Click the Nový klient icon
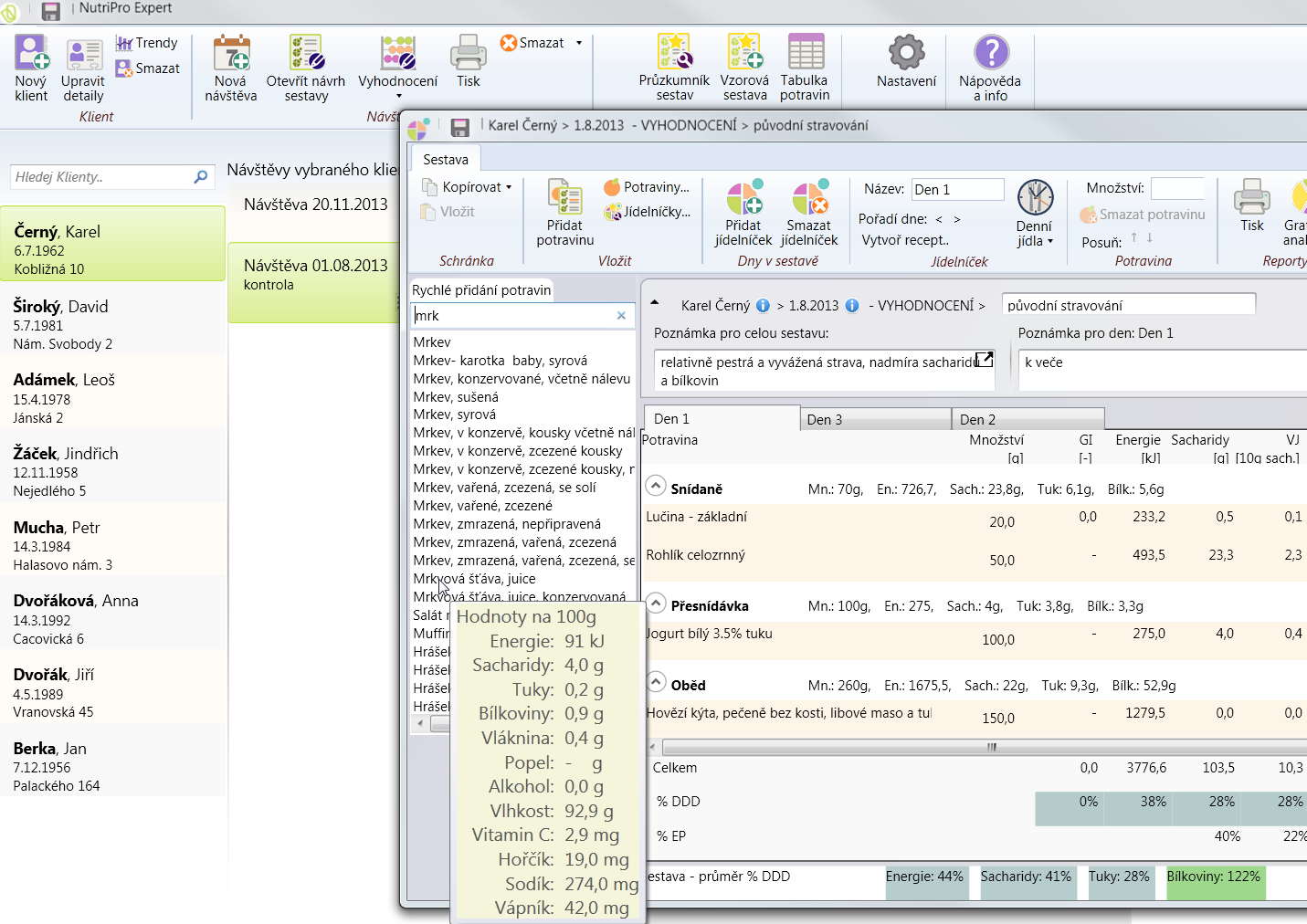The image size is (1307, 924). click(x=31, y=55)
